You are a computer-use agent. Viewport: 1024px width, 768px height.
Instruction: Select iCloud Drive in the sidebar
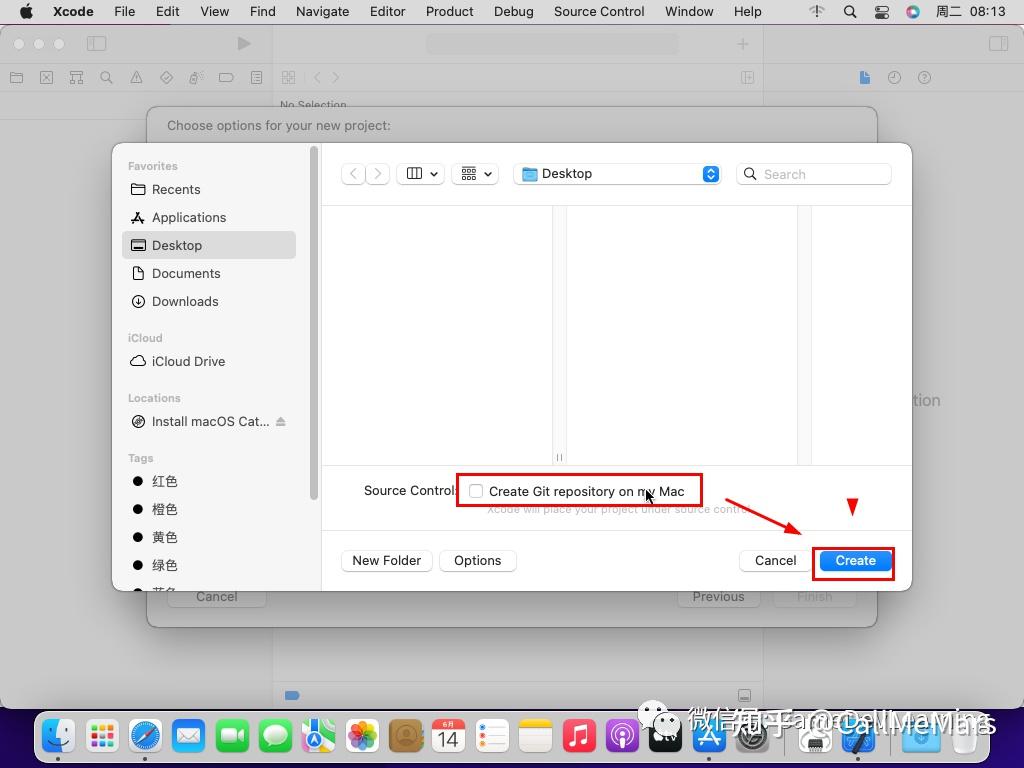[209, 361]
